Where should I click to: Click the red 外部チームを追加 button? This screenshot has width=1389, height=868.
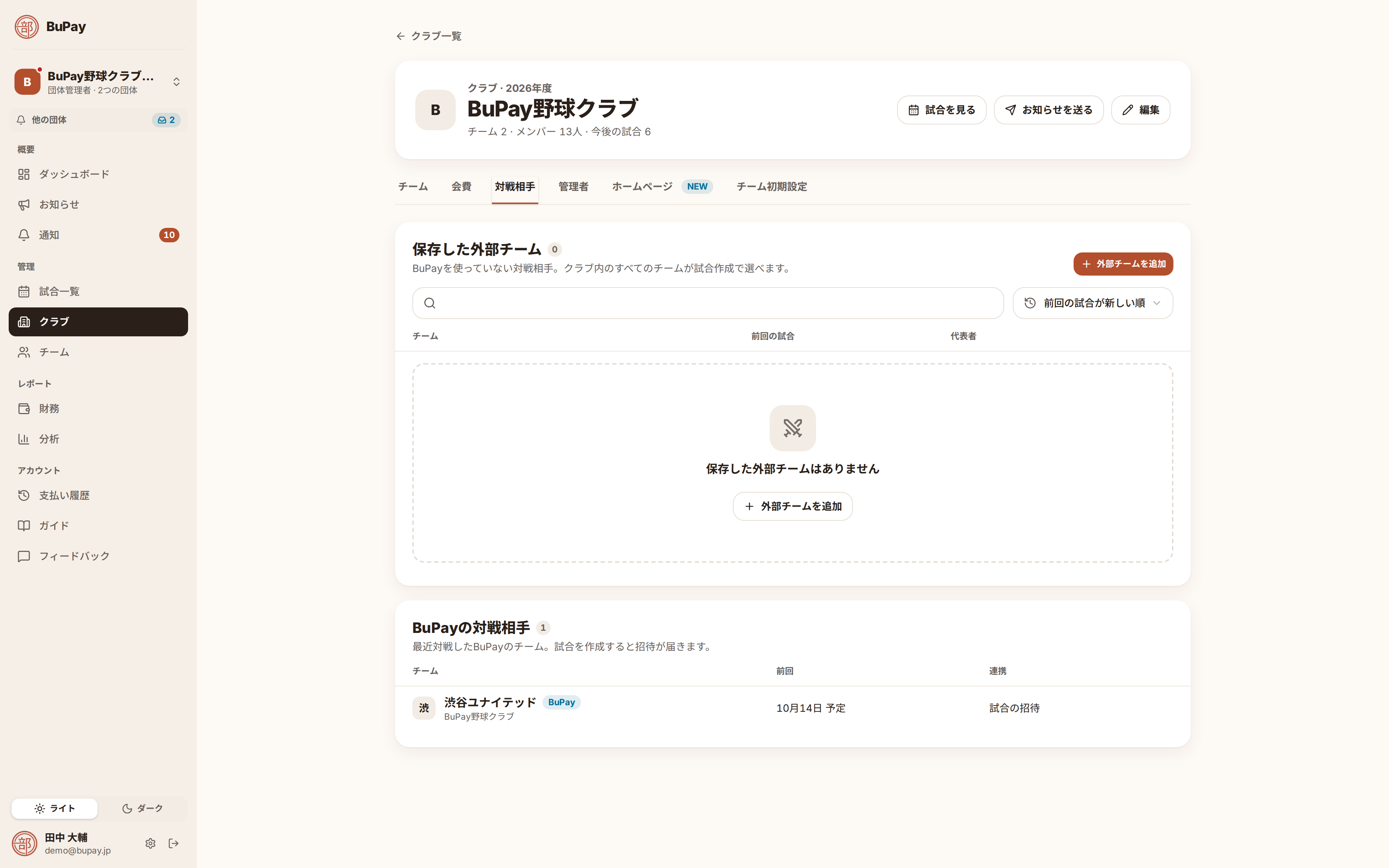click(x=1123, y=264)
